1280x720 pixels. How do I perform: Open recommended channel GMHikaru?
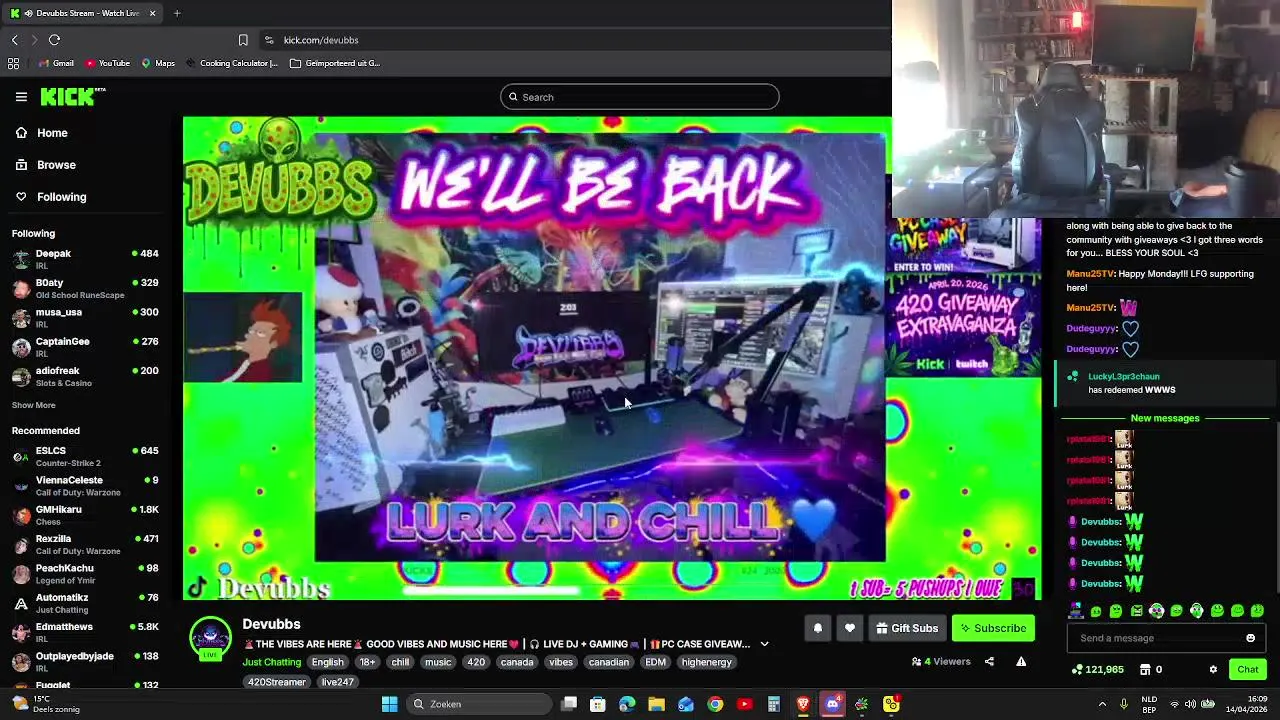pyautogui.click(x=85, y=514)
